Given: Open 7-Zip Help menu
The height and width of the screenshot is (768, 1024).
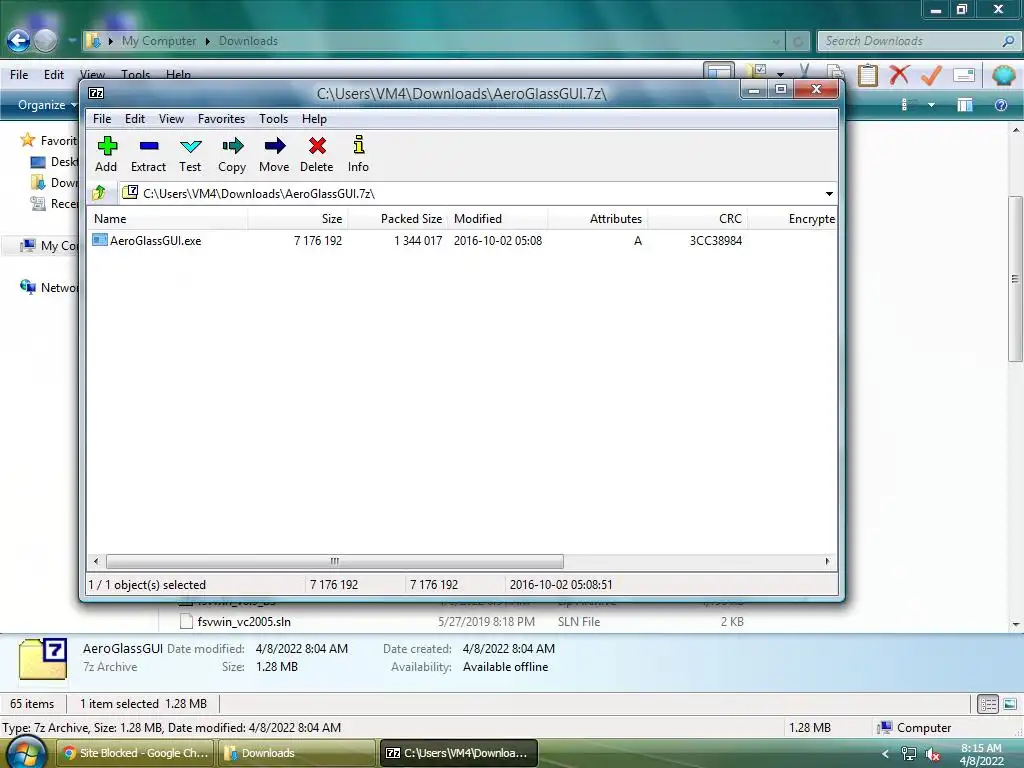Looking at the screenshot, I should (314, 119).
